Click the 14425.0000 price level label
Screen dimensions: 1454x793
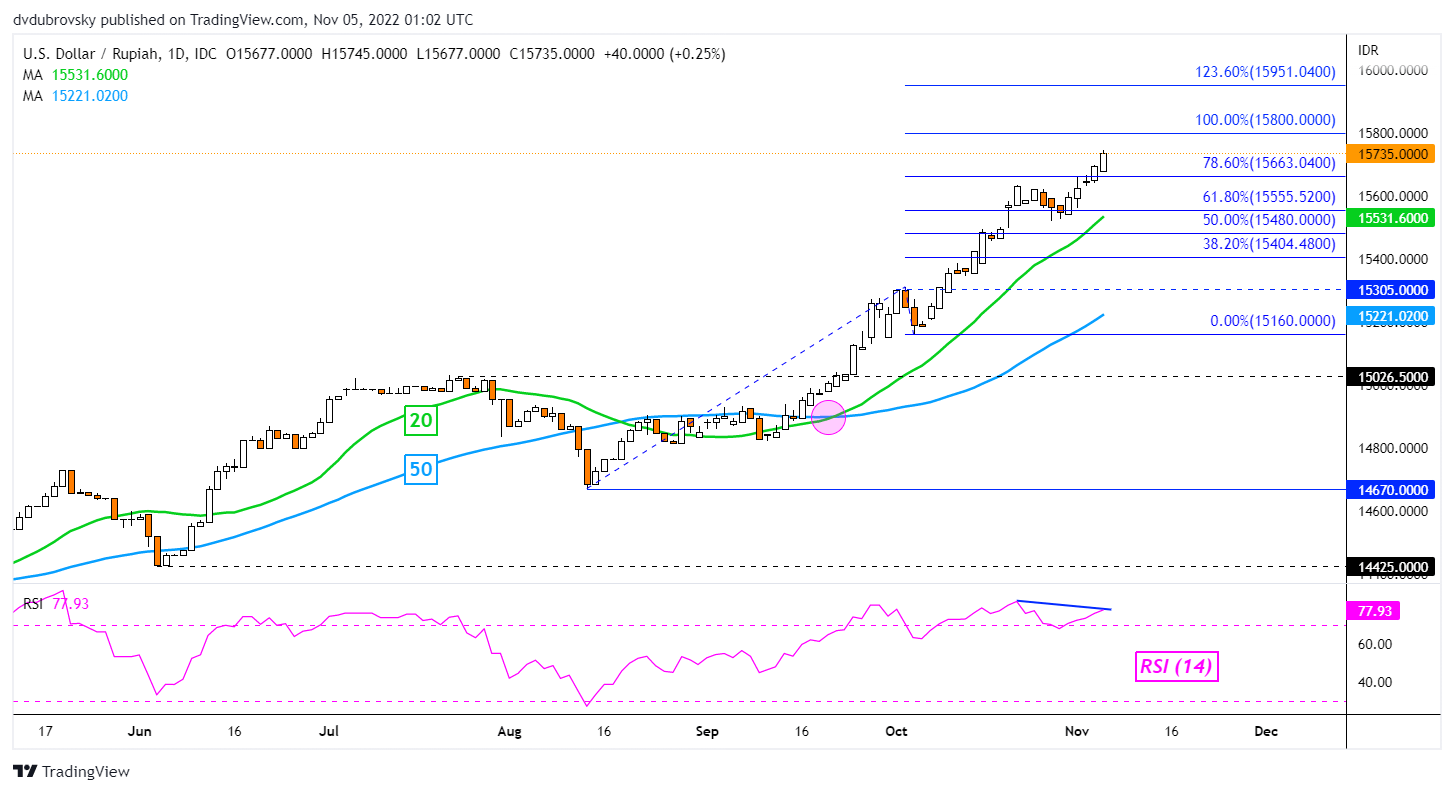[x=1391, y=566]
